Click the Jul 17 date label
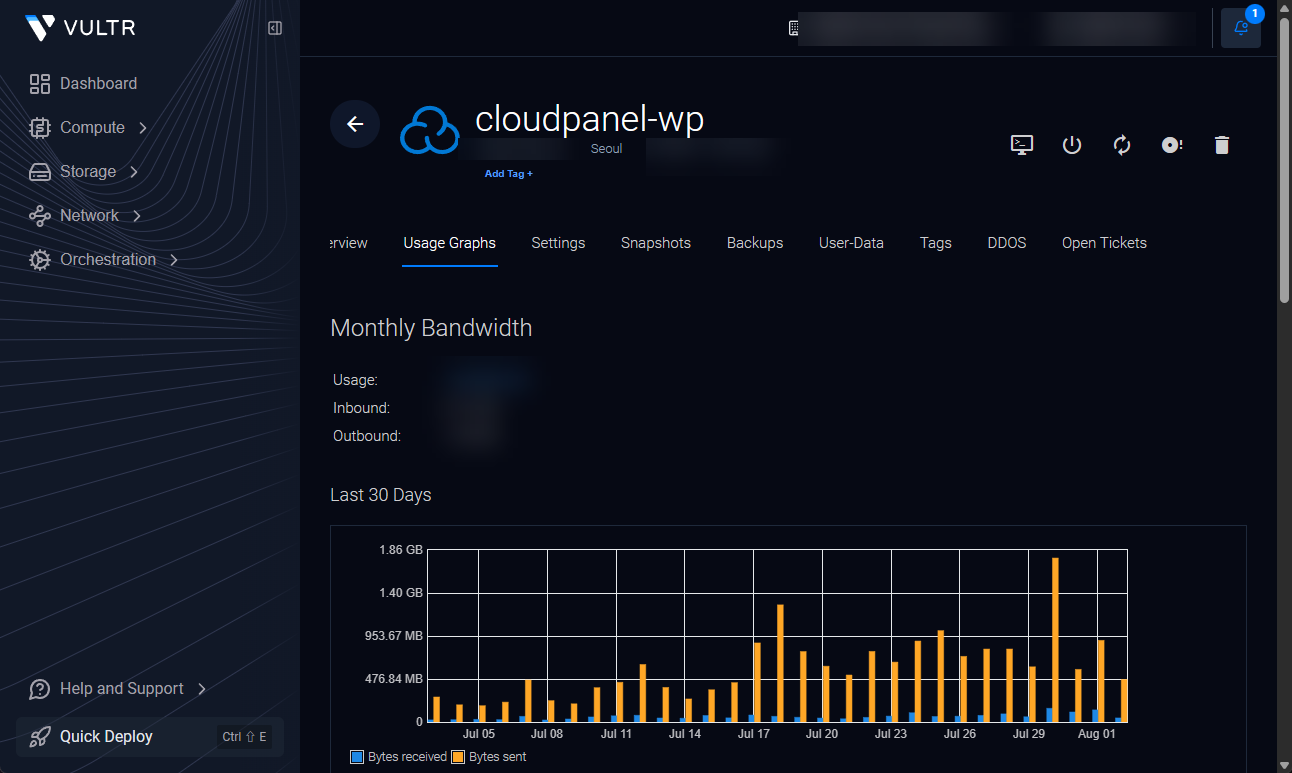The image size is (1292, 773). pos(754,734)
